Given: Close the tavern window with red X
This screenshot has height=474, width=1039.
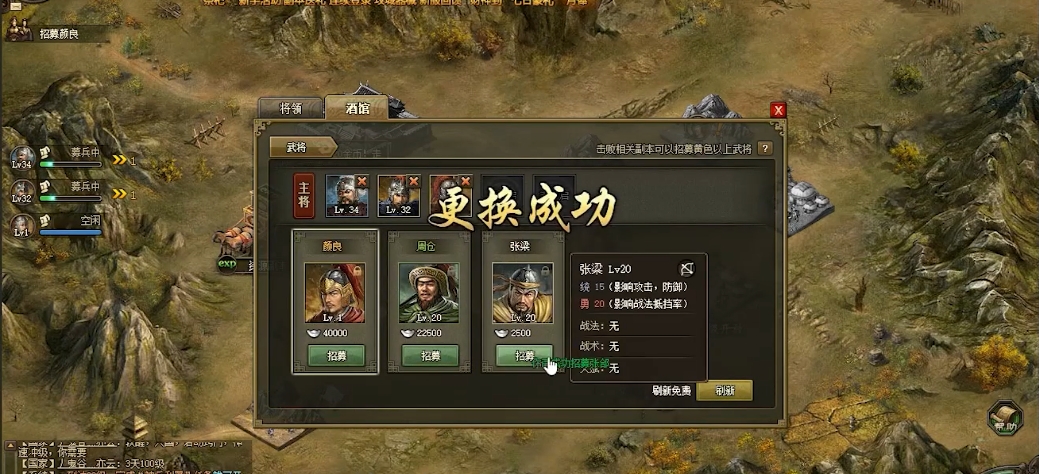Looking at the screenshot, I should (x=779, y=110).
